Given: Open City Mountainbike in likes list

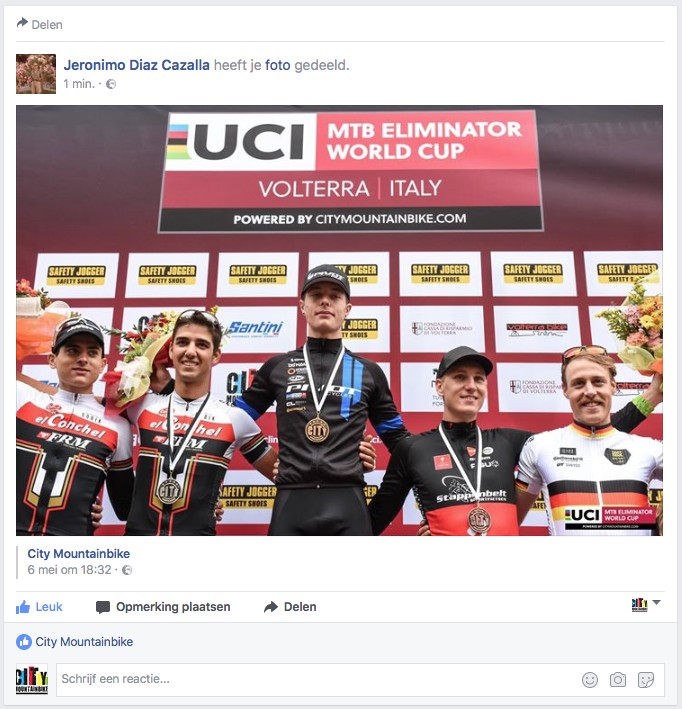Looking at the screenshot, I should tap(84, 642).
